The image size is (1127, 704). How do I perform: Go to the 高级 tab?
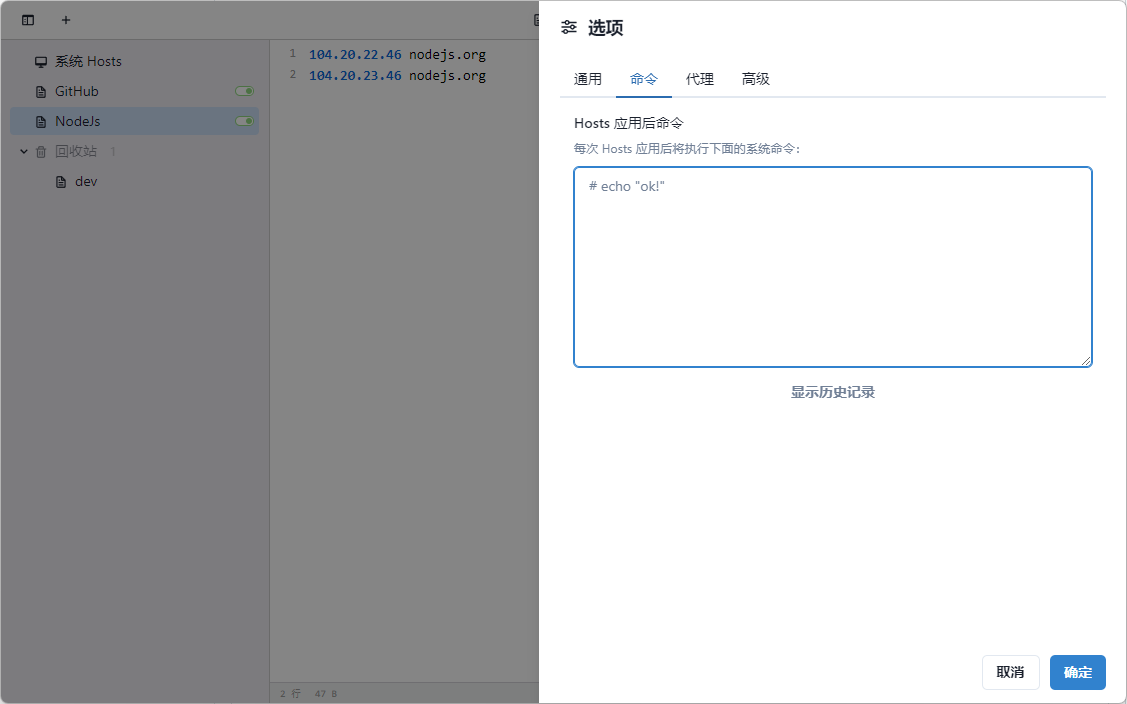756,79
